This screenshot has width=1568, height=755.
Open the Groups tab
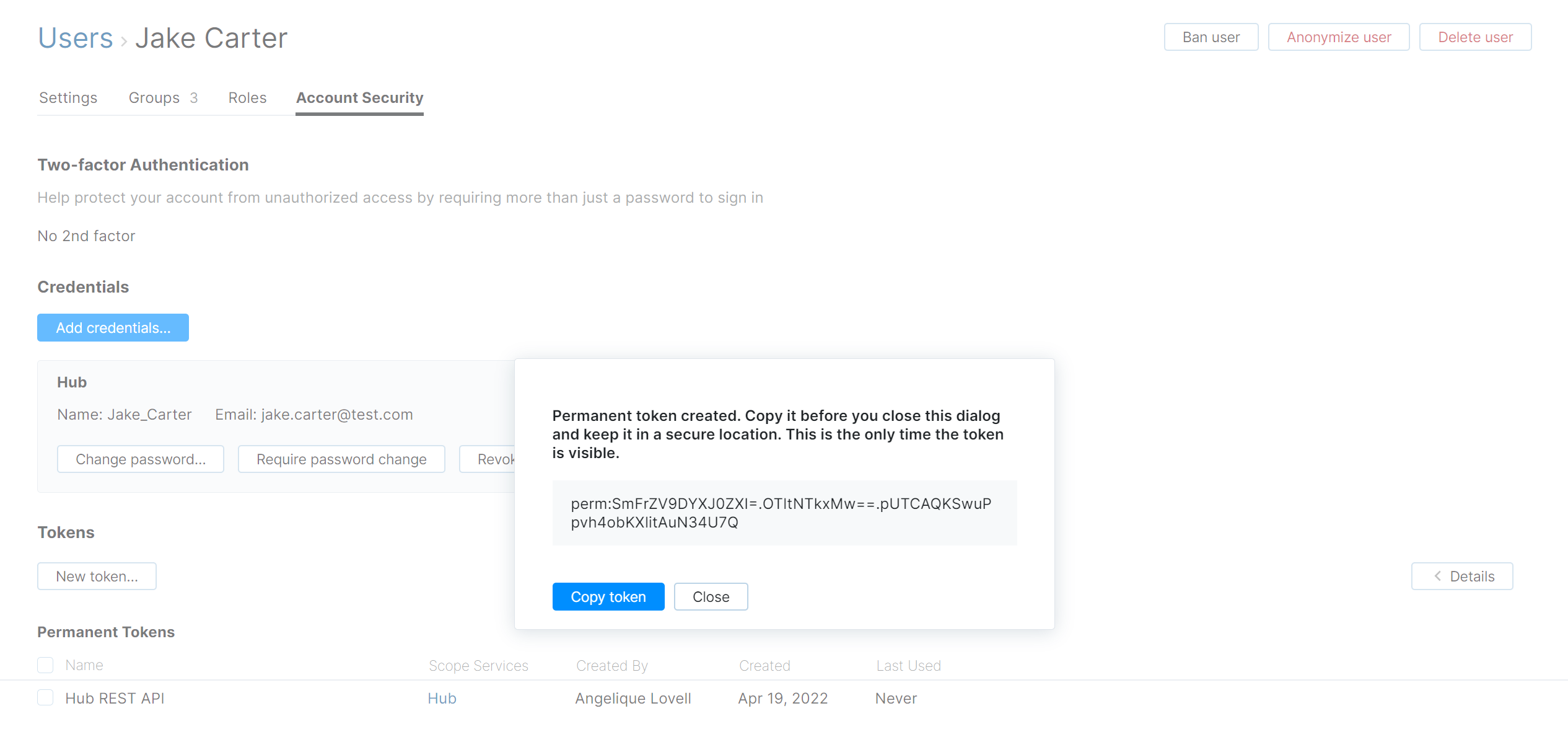point(154,97)
